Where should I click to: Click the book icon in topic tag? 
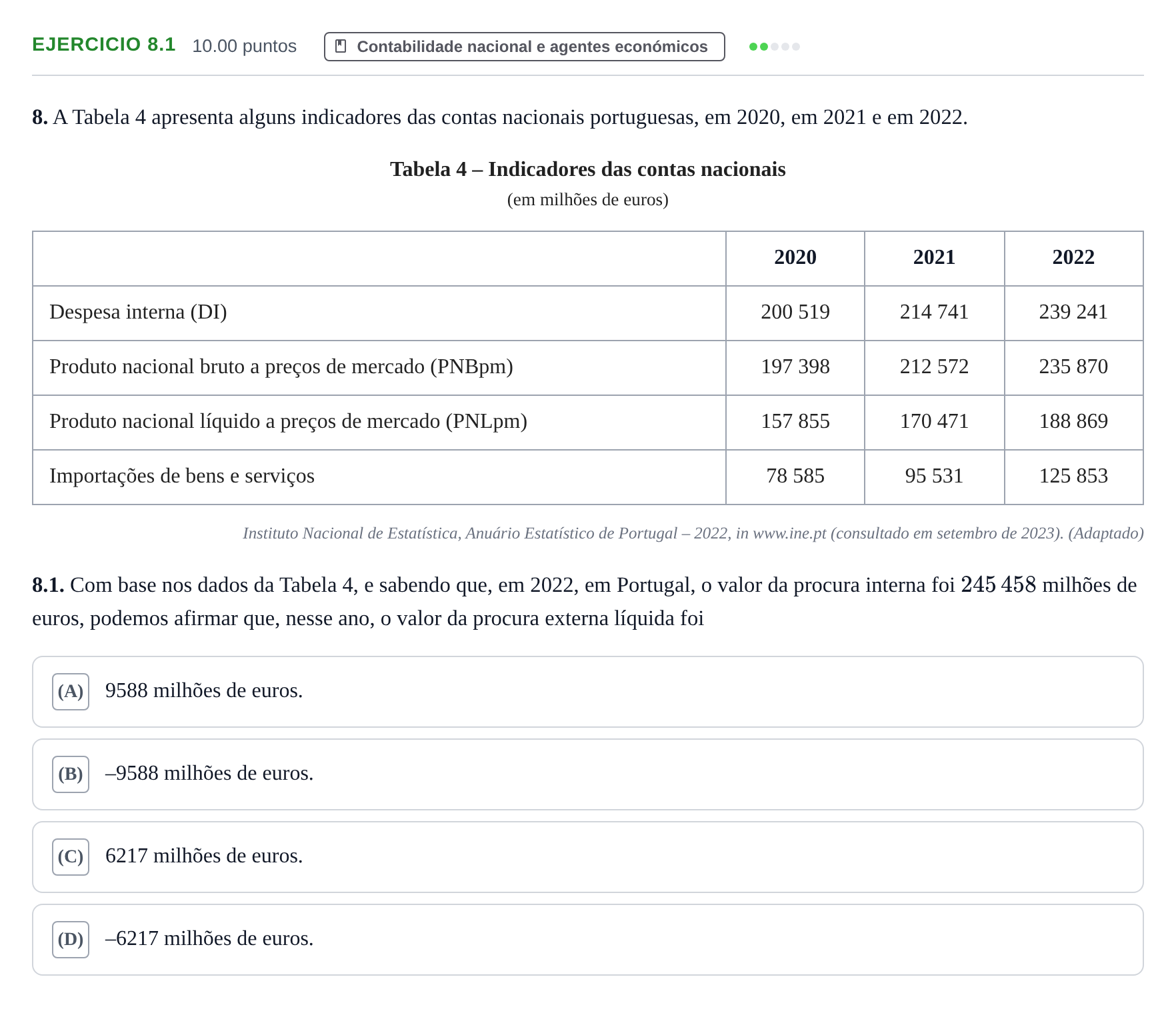click(341, 46)
